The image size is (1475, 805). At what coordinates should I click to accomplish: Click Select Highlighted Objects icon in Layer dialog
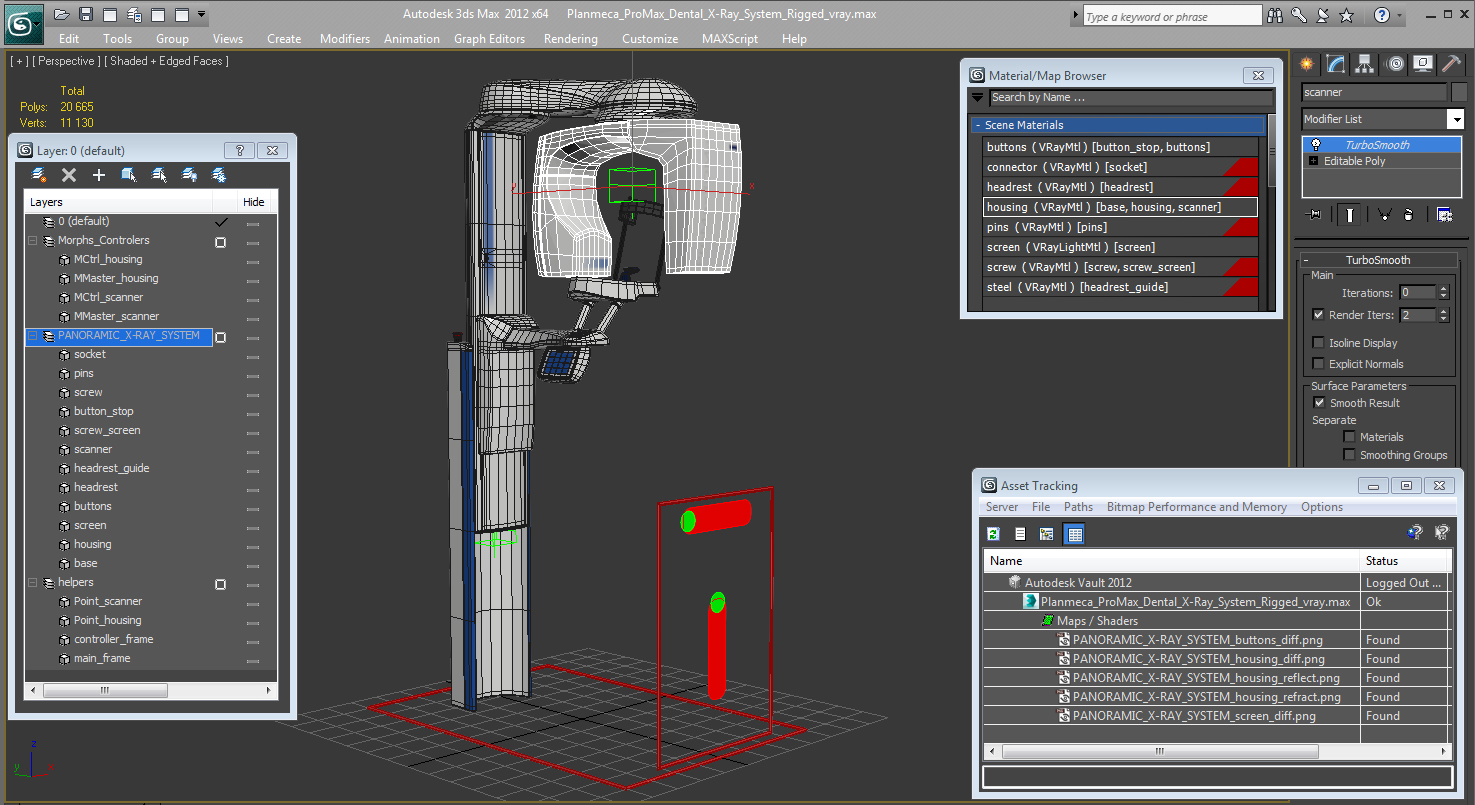pyautogui.click(x=129, y=175)
